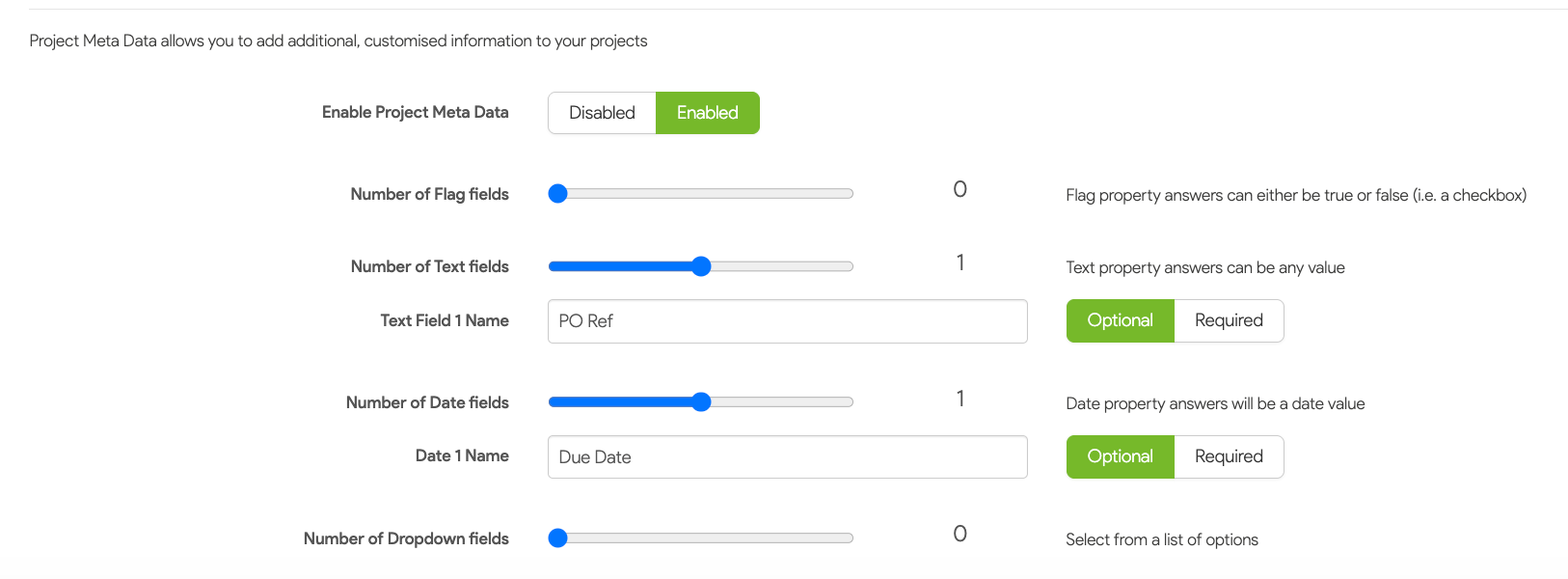
Task: Set Project Meta Data to Disabled
Action: pyautogui.click(x=602, y=113)
